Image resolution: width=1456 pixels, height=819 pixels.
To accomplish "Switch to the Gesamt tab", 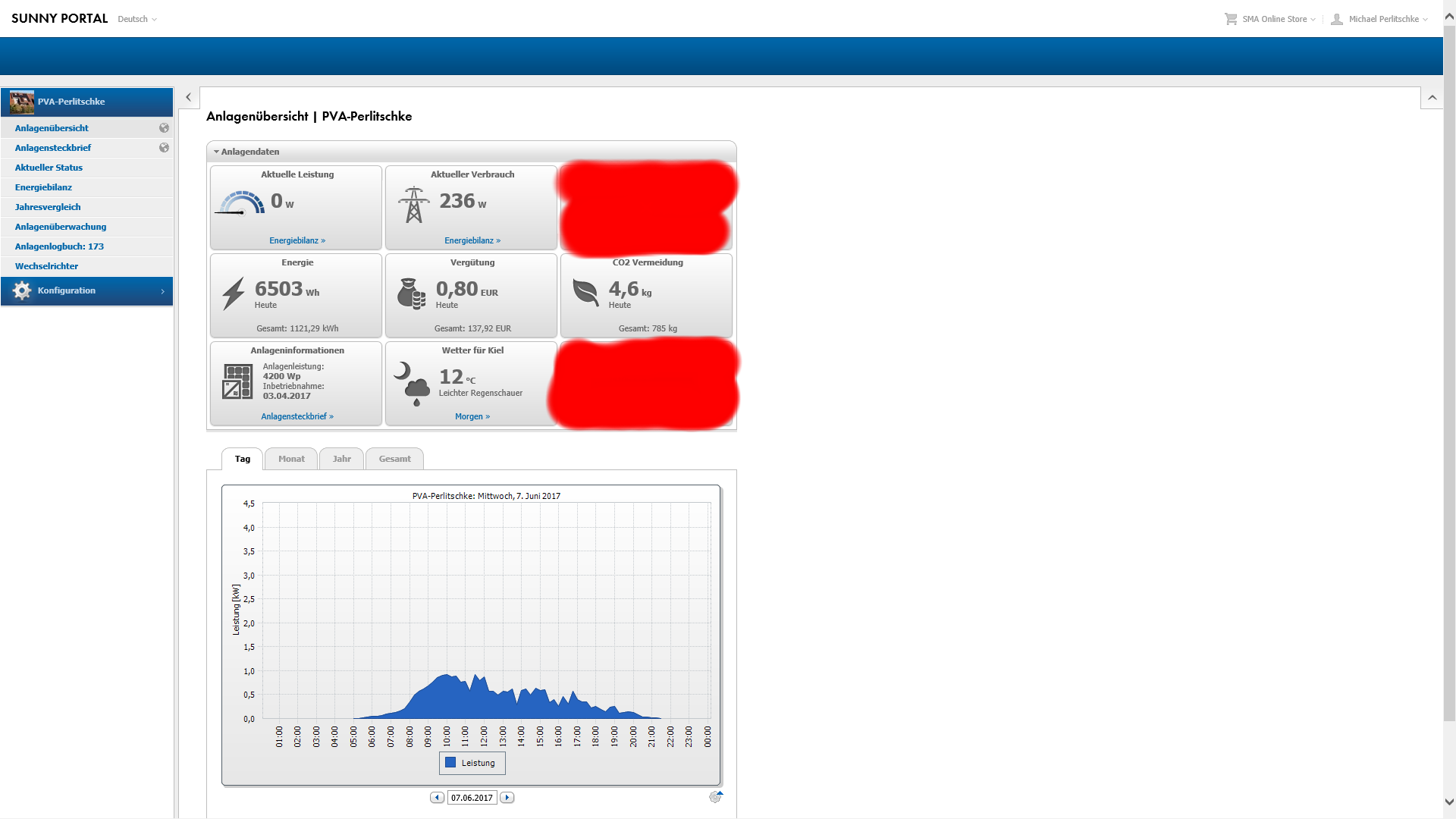I will (x=394, y=459).
